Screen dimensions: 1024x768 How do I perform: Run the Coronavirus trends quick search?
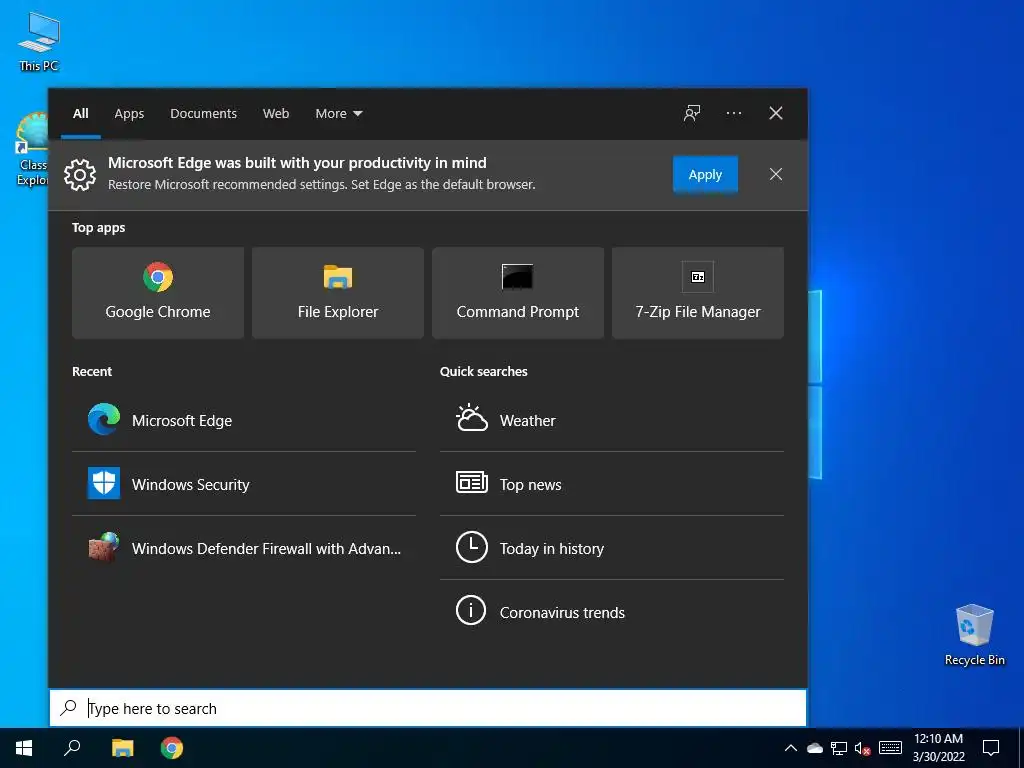click(x=612, y=612)
